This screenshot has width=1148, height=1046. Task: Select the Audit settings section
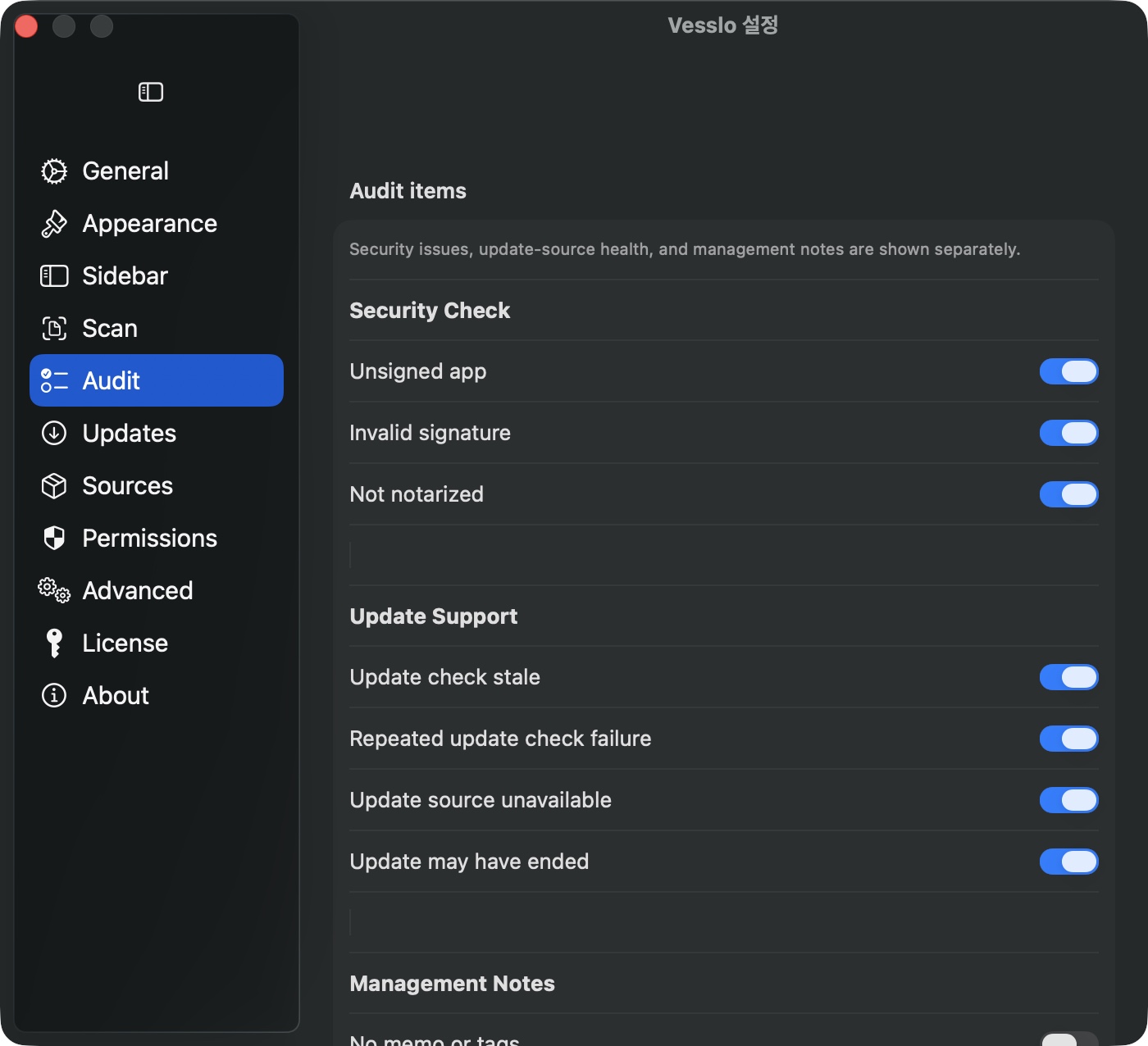[x=157, y=380]
